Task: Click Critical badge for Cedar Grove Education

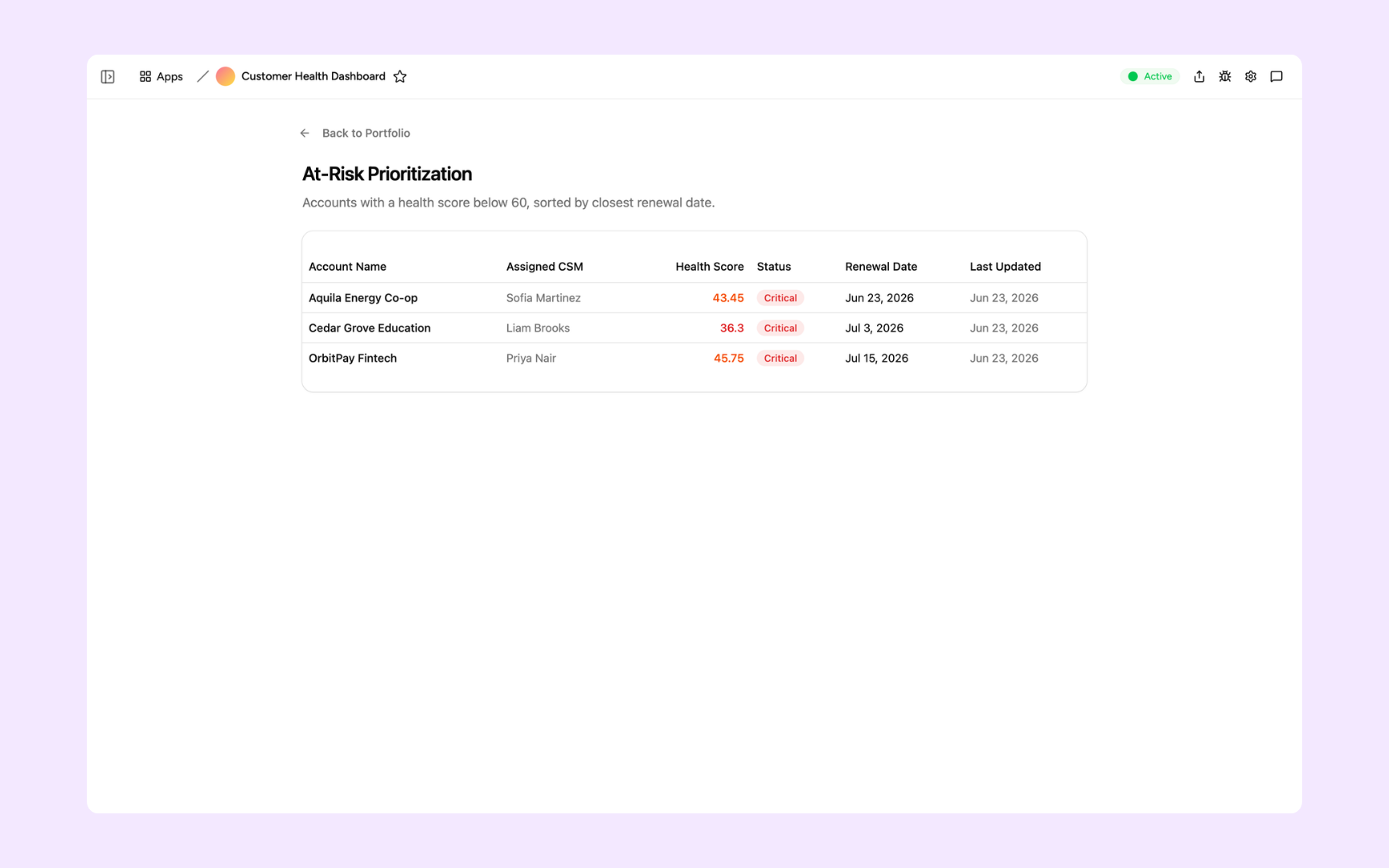Action: (780, 328)
